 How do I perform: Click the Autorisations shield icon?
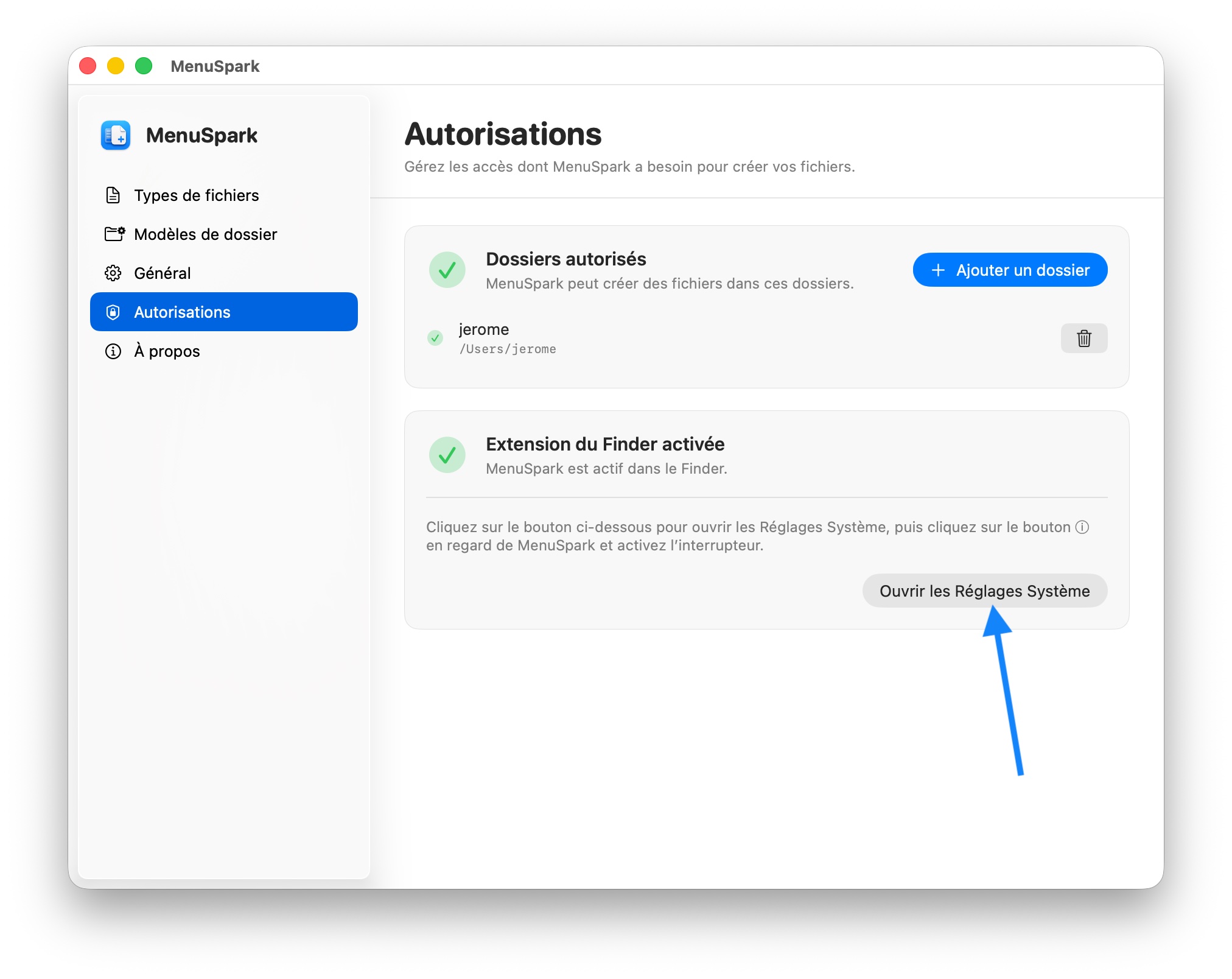(113, 312)
